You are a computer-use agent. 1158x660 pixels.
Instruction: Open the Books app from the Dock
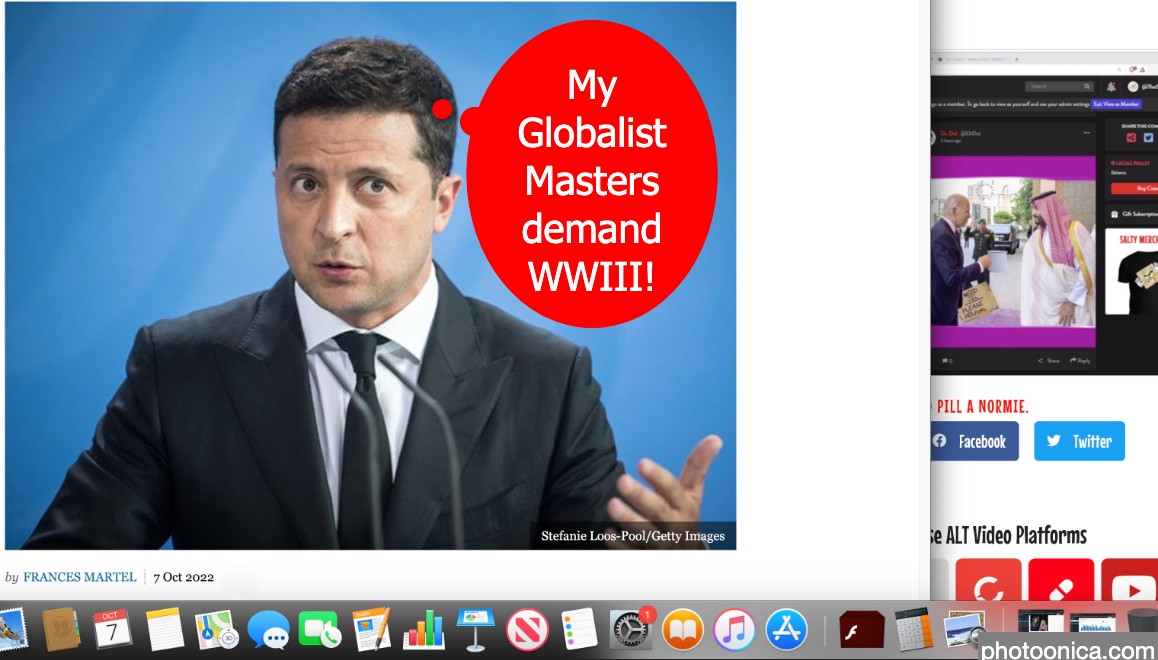pos(682,630)
